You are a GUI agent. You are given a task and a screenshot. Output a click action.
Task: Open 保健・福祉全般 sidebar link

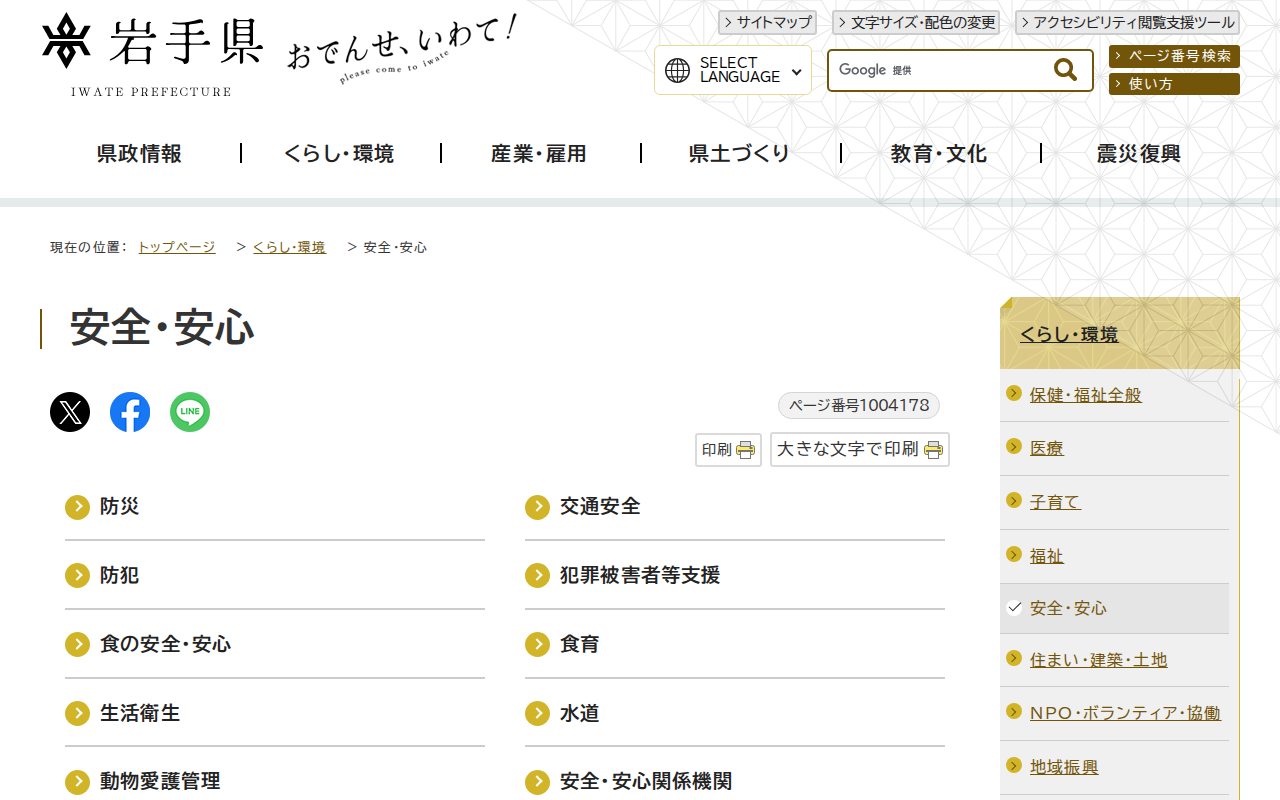pos(1086,395)
